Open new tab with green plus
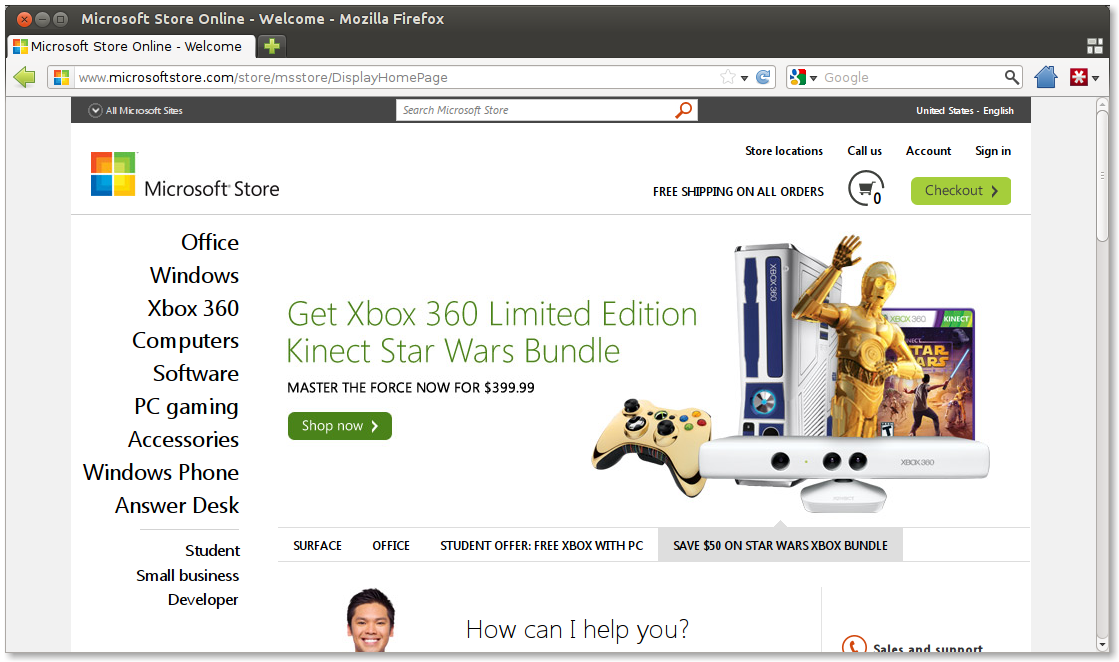This screenshot has width=1119, height=662. (x=271, y=46)
